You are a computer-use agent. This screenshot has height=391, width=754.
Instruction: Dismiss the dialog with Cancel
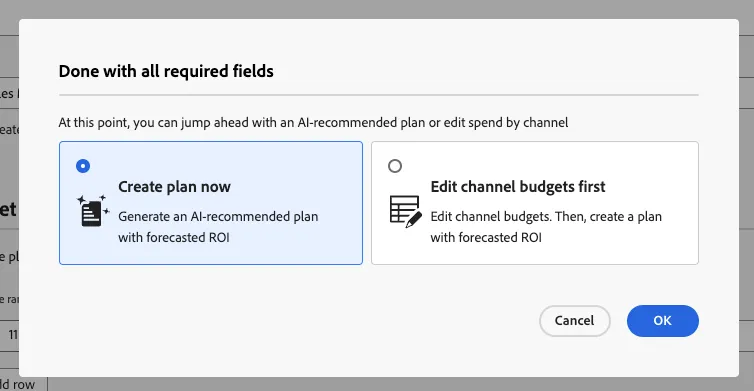(x=575, y=321)
